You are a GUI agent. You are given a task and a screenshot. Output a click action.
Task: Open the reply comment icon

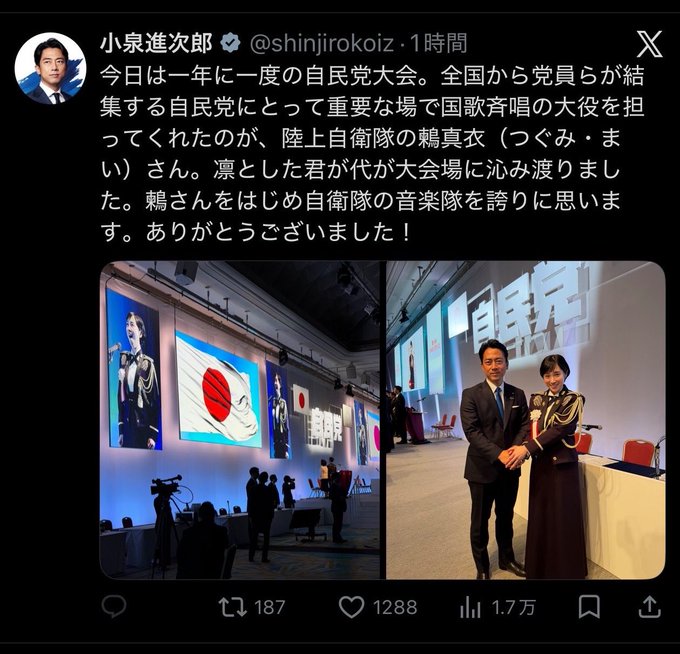coord(114,607)
